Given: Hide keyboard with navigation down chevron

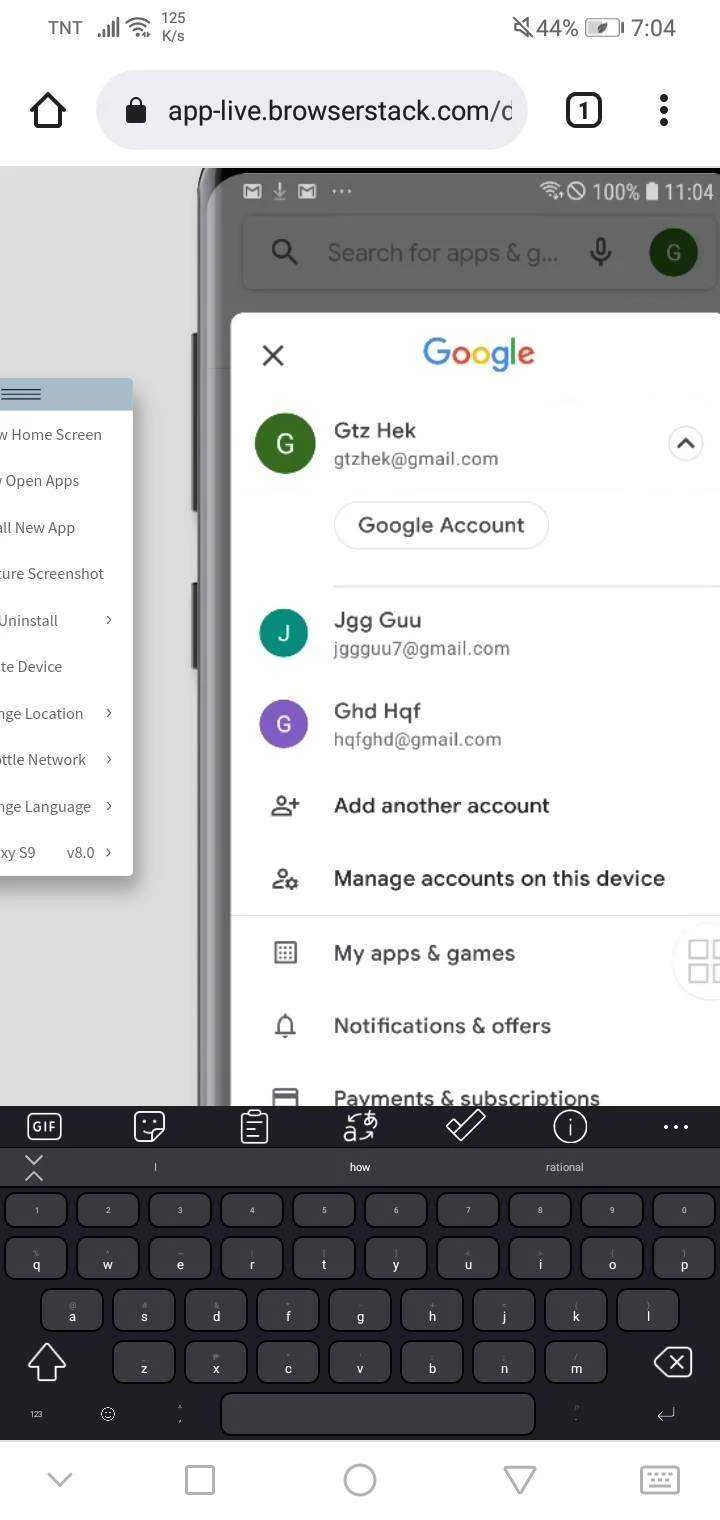Looking at the screenshot, I should click(x=60, y=1479).
